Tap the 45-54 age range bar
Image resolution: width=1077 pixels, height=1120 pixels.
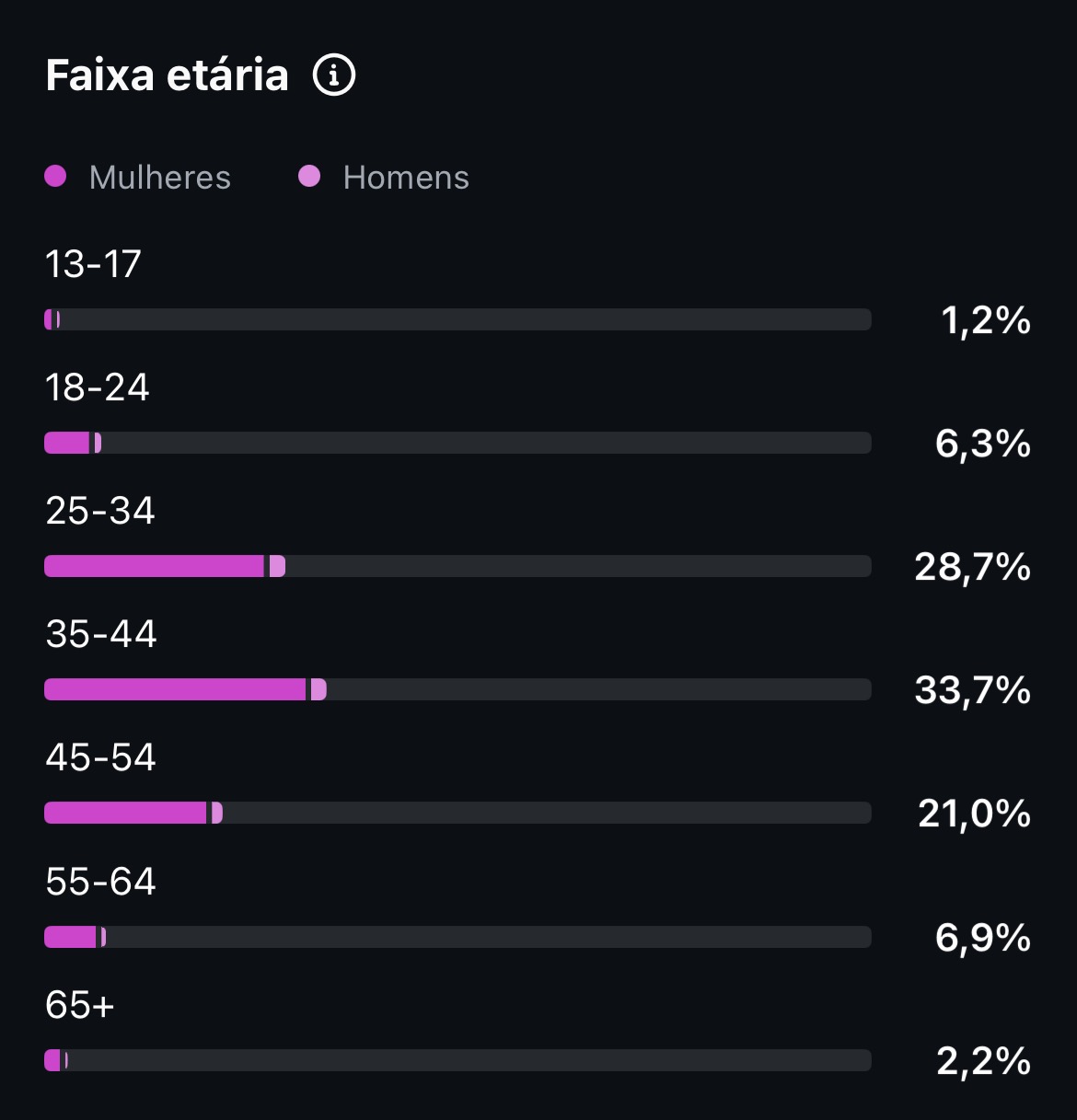tap(457, 813)
